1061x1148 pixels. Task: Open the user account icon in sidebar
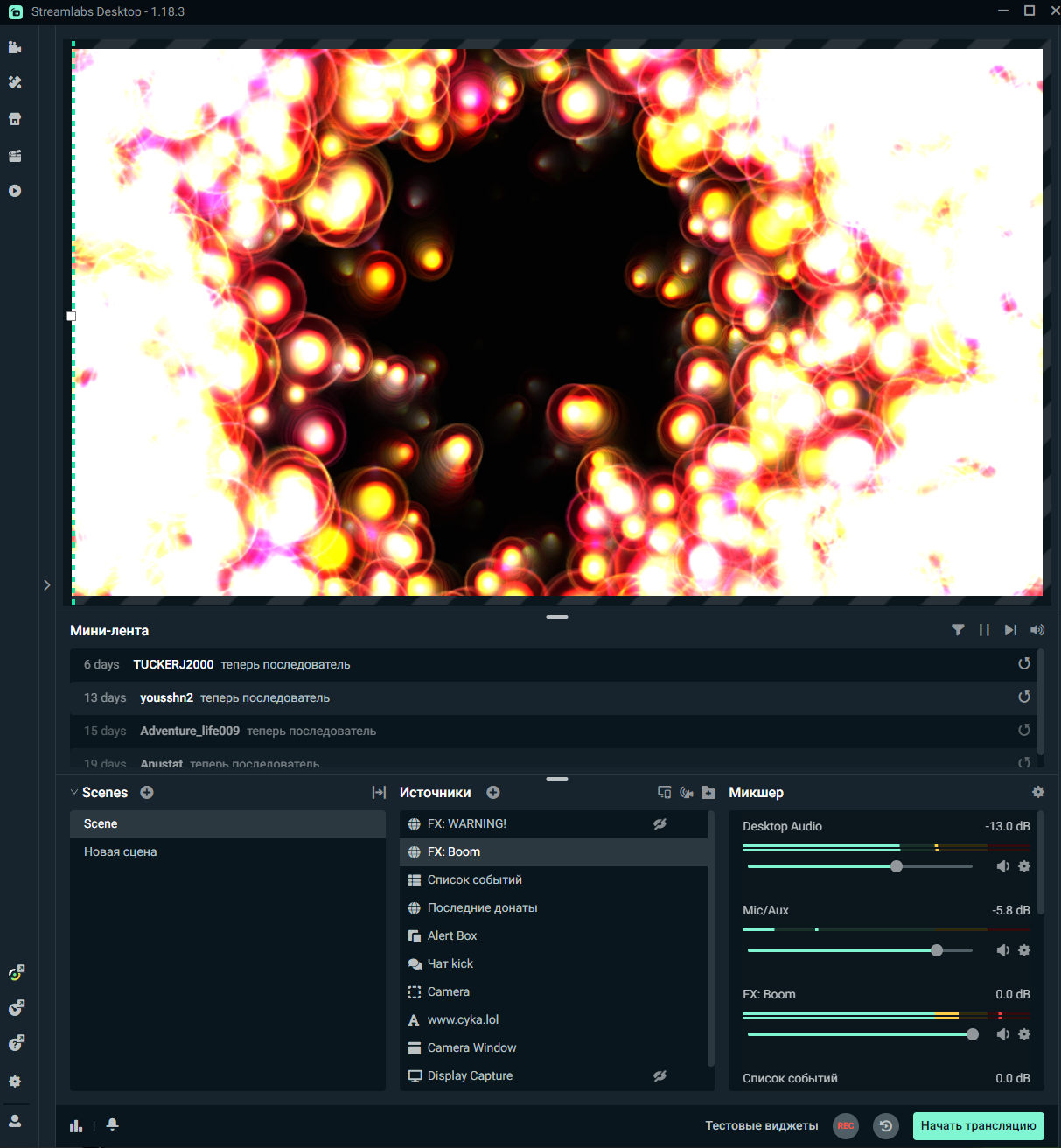coord(15,1121)
